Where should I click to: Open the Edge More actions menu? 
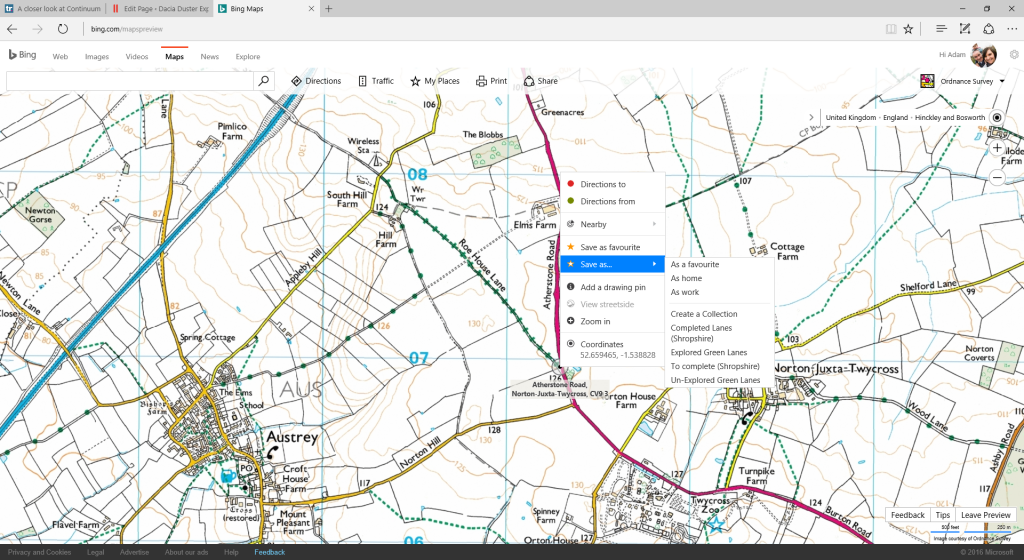coord(1013,29)
